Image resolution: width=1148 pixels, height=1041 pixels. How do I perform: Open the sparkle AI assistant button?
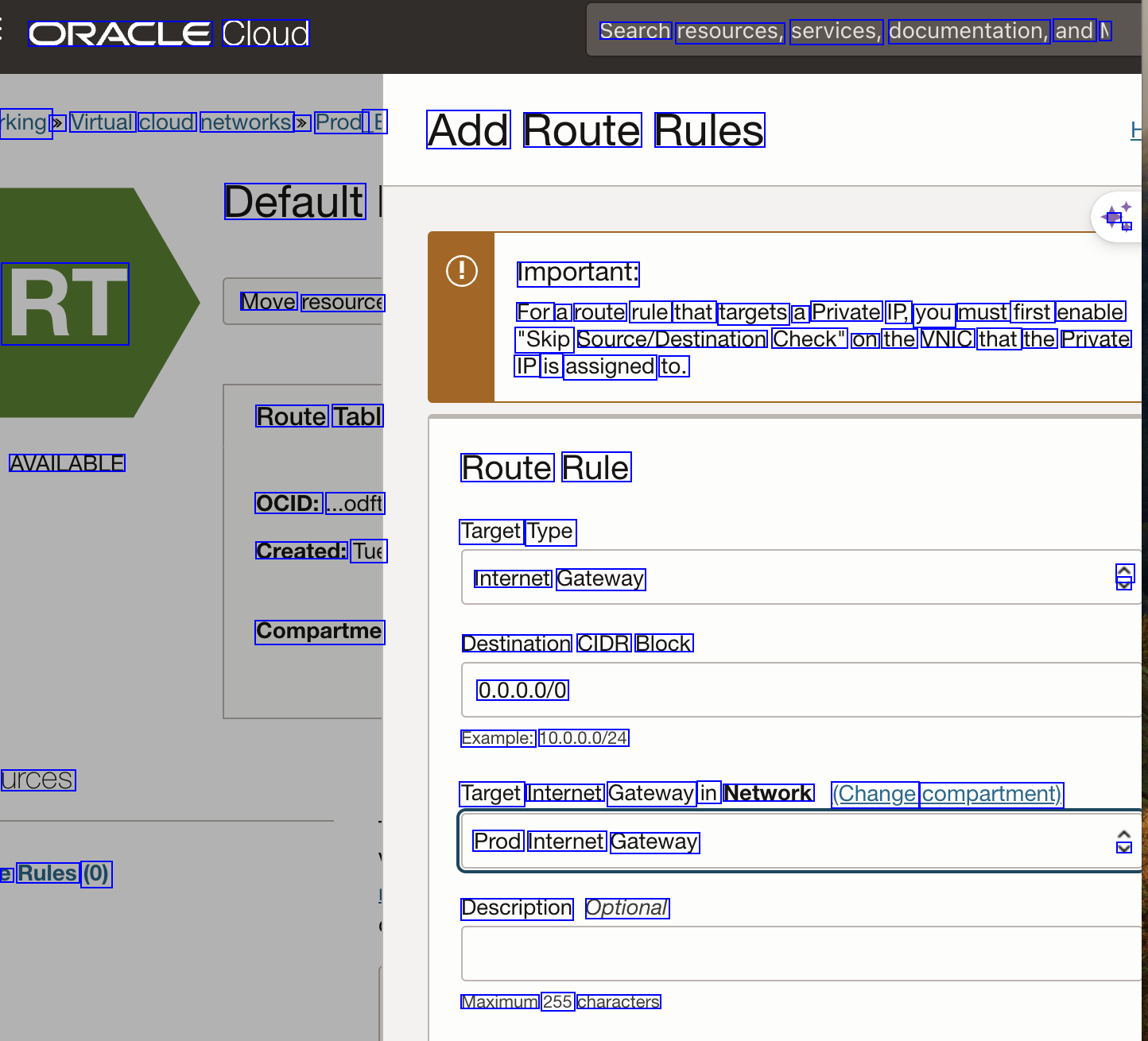tap(1117, 217)
